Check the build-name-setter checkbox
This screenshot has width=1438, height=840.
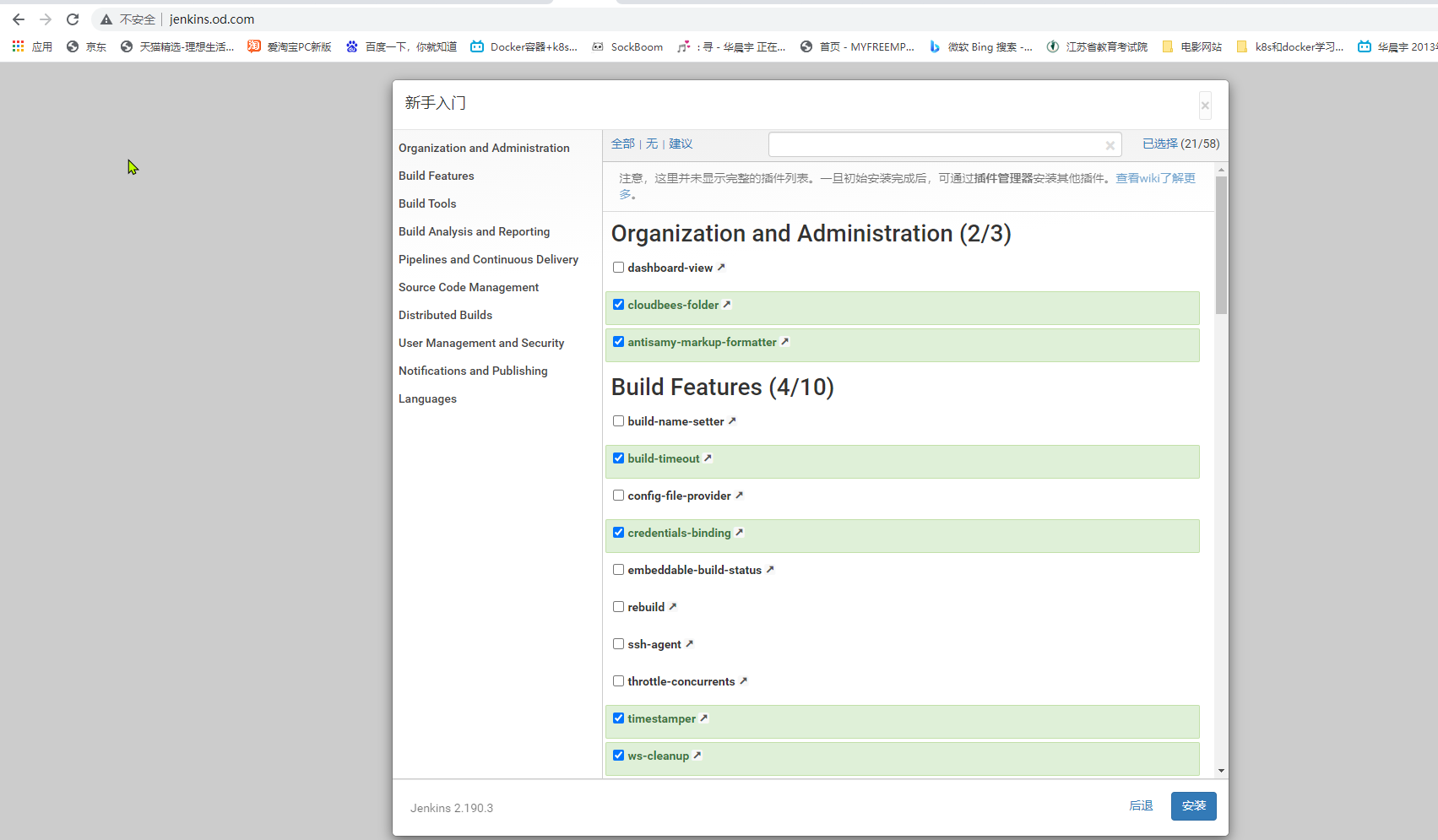point(618,421)
